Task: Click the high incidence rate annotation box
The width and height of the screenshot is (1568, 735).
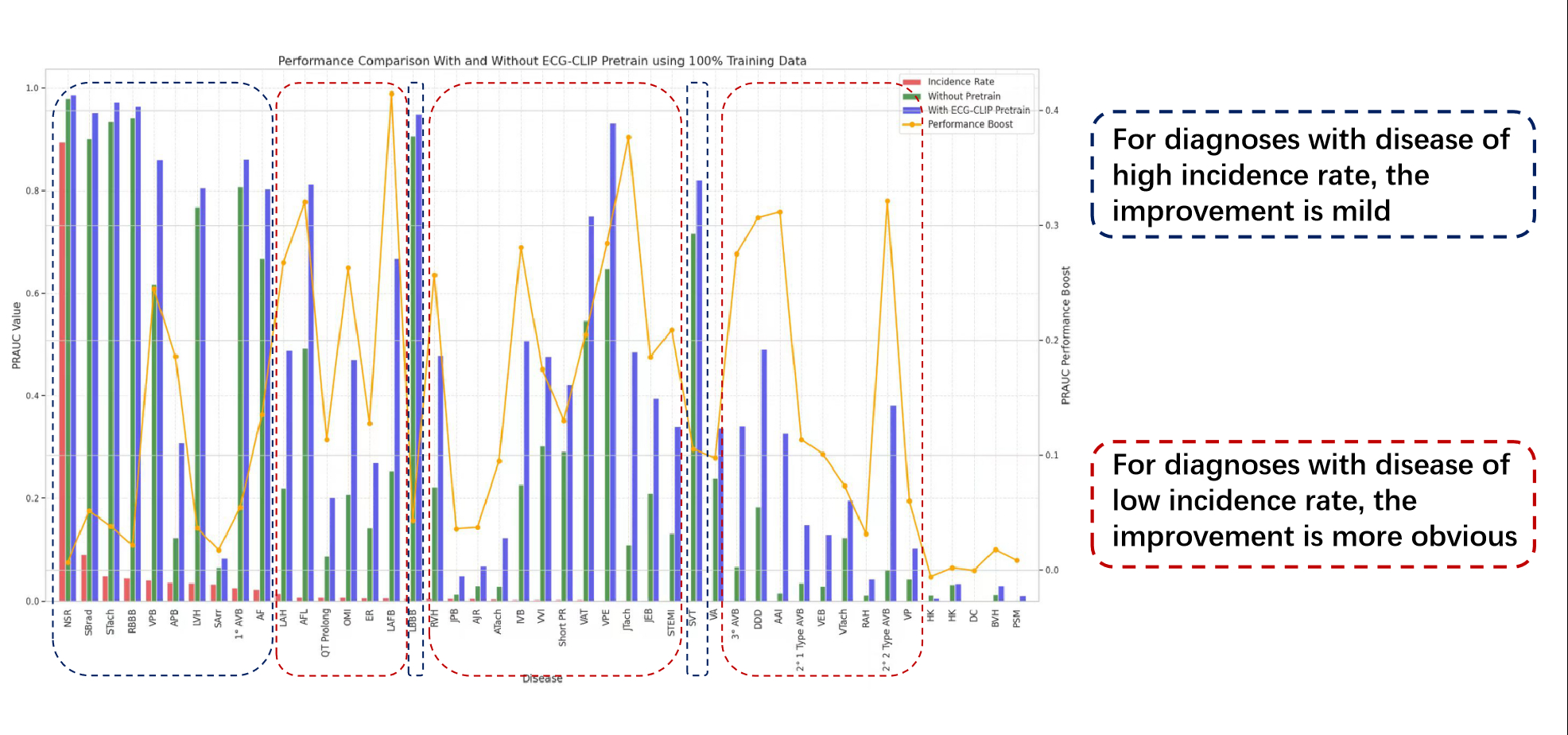Action: click(1313, 175)
